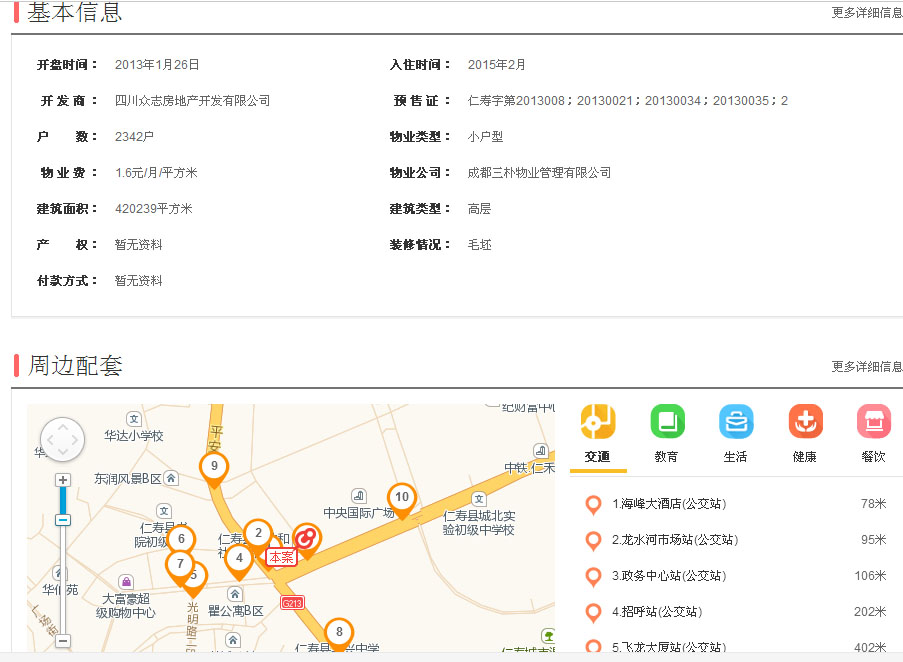Select 1.海峰大酒店(公交站) list entry
The height and width of the screenshot is (662, 903).
tap(669, 504)
